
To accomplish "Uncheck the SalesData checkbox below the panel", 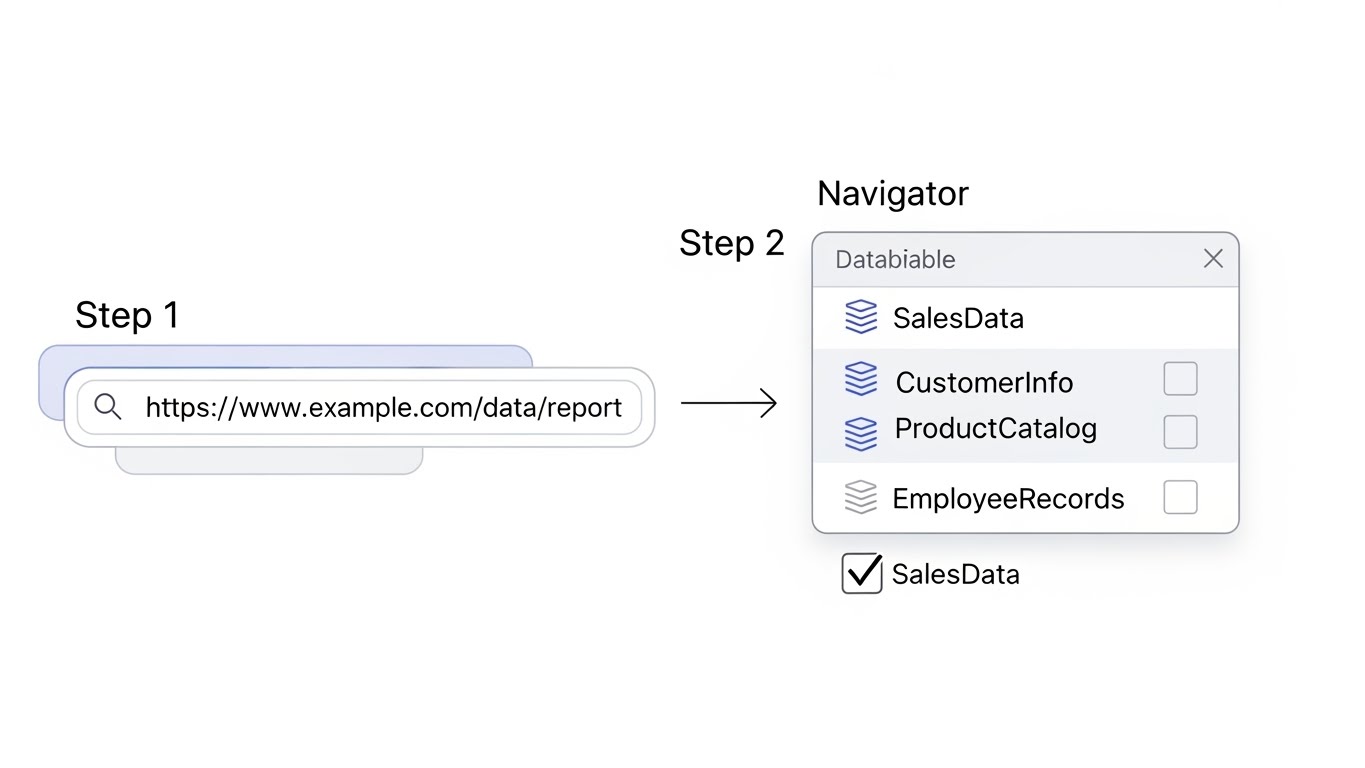I will point(861,574).
